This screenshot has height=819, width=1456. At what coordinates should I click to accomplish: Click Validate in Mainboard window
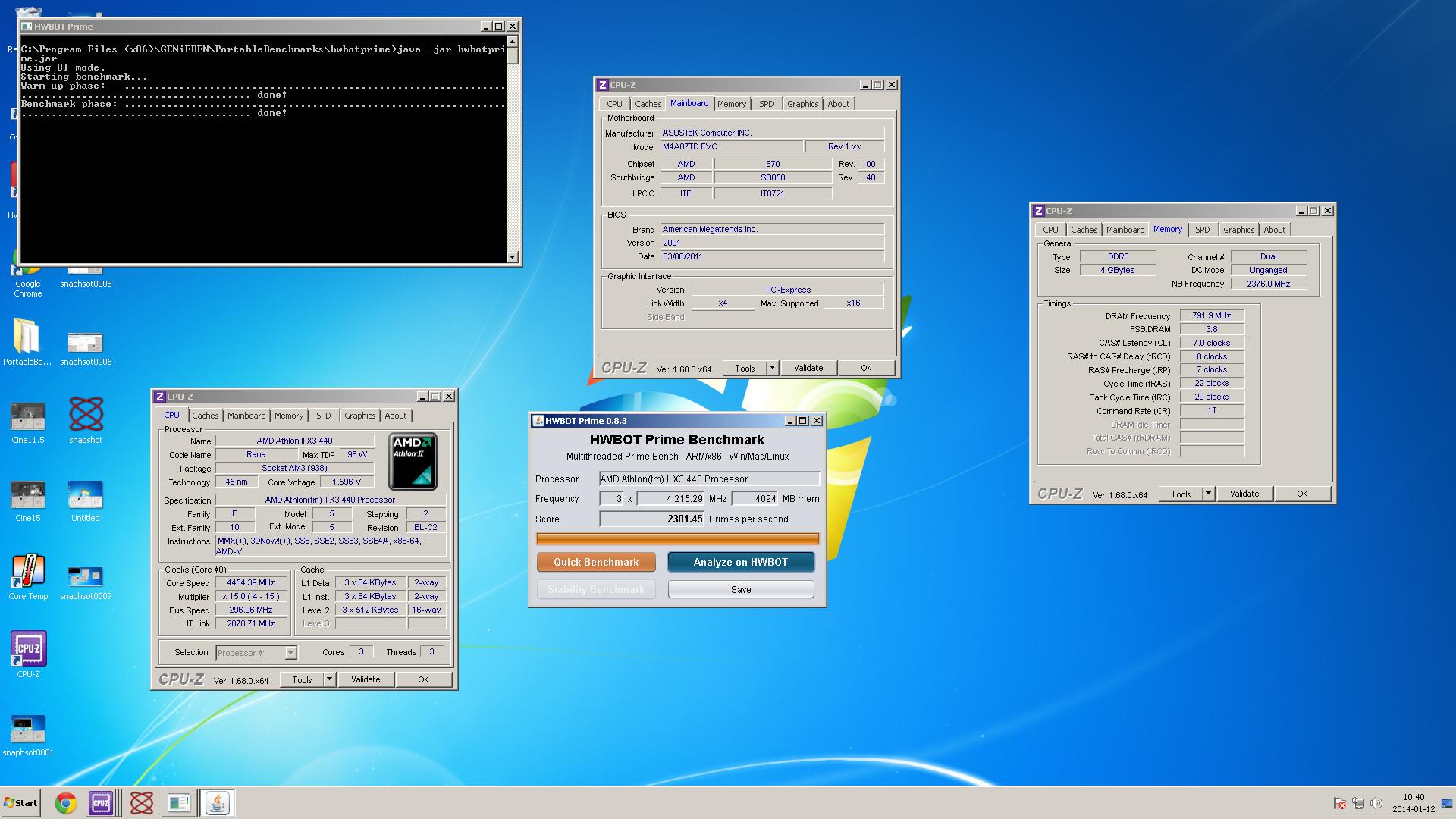(x=808, y=368)
